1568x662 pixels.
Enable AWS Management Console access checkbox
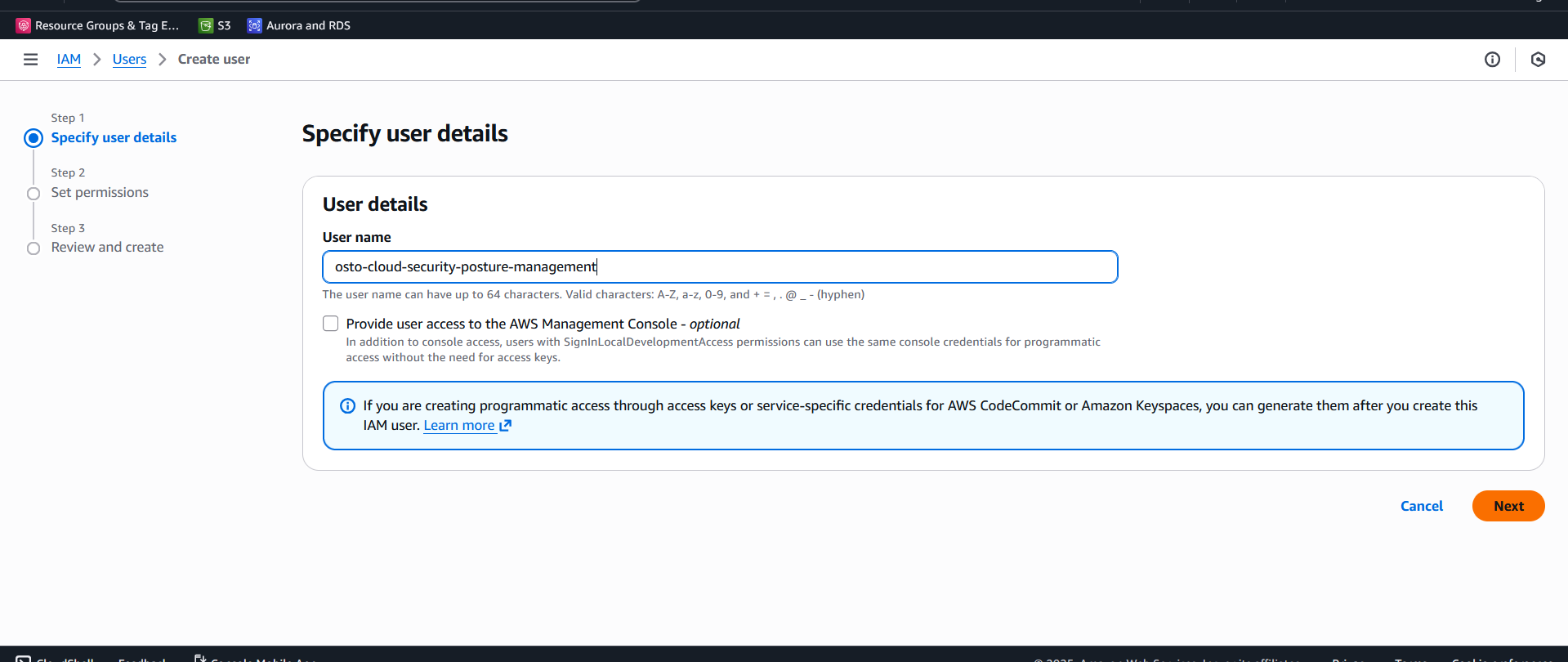(x=330, y=324)
